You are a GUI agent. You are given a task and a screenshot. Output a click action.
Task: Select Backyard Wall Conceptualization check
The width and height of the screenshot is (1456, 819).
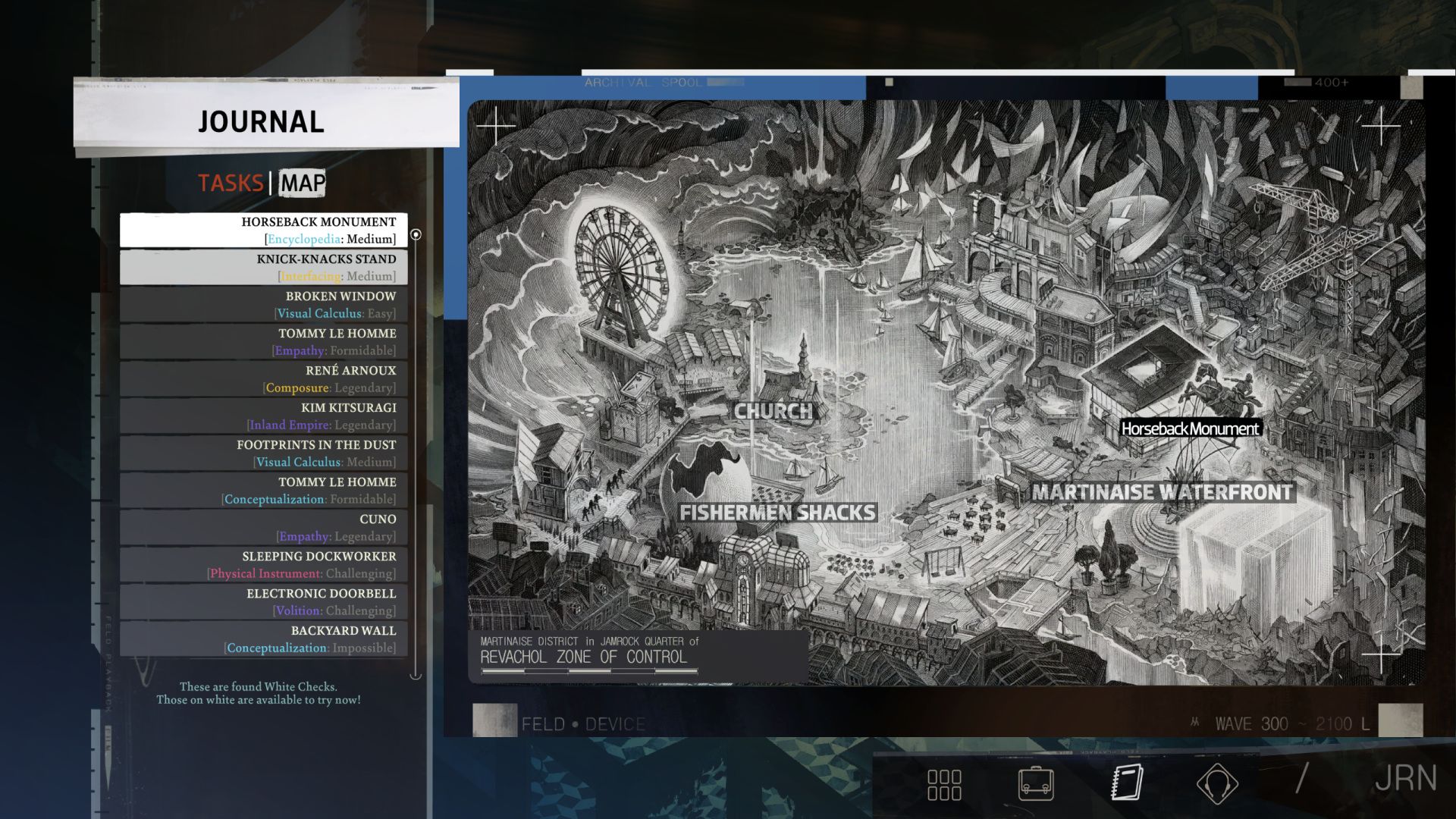(264, 639)
